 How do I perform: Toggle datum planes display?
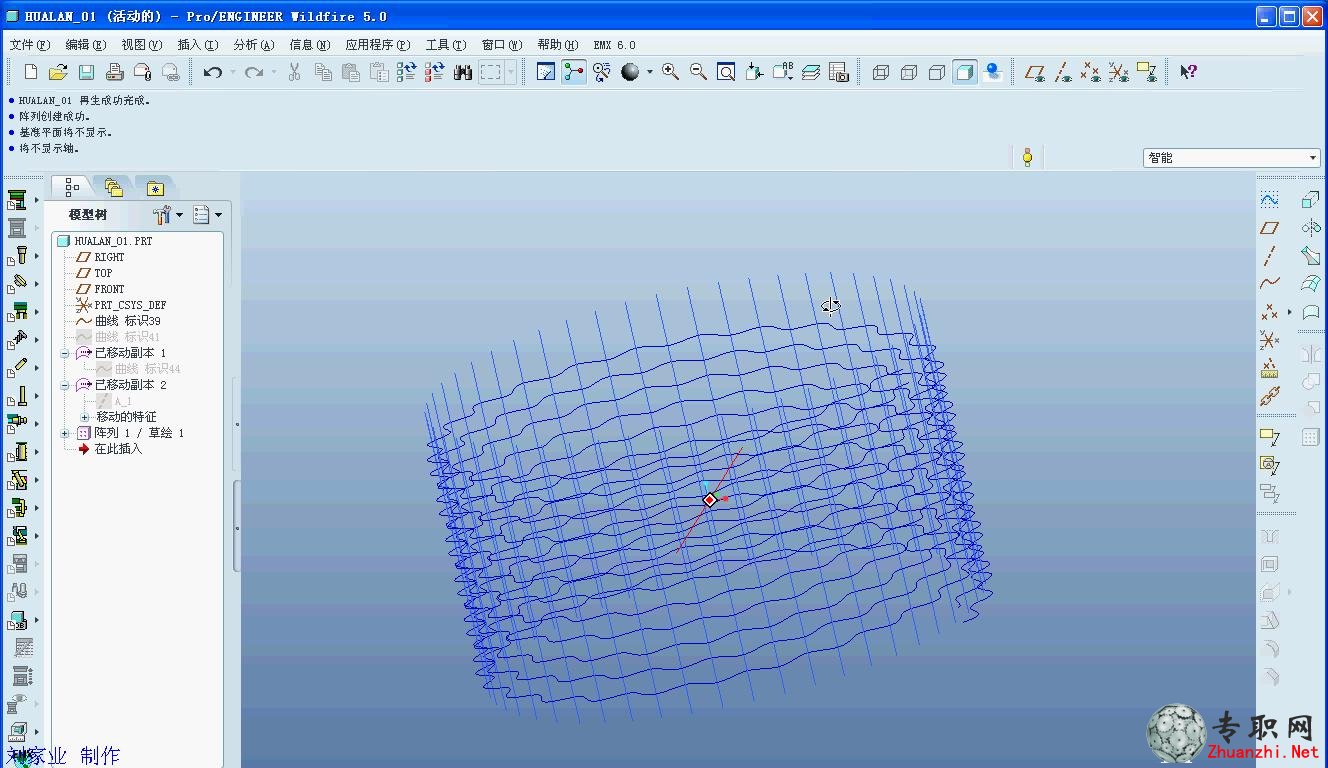pos(1035,72)
